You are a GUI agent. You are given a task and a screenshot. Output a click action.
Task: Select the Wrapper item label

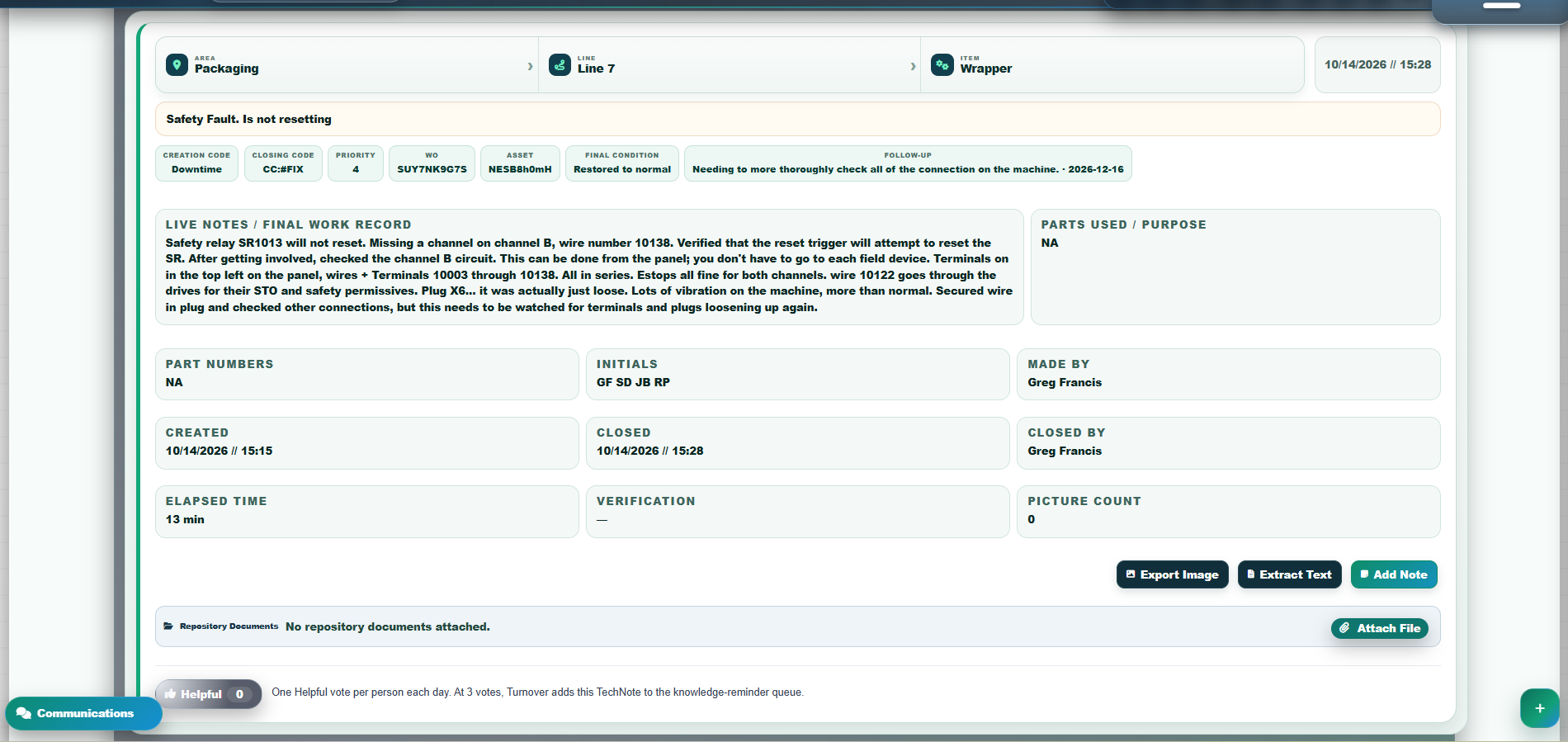click(x=986, y=69)
